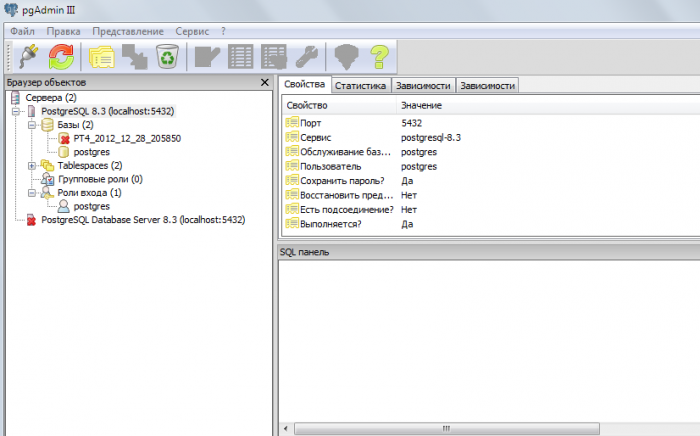Image resolution: width=700 pixels, height=436 pixels.
Task: Click the recycle bin drop object icon
Action: [167, 57]
